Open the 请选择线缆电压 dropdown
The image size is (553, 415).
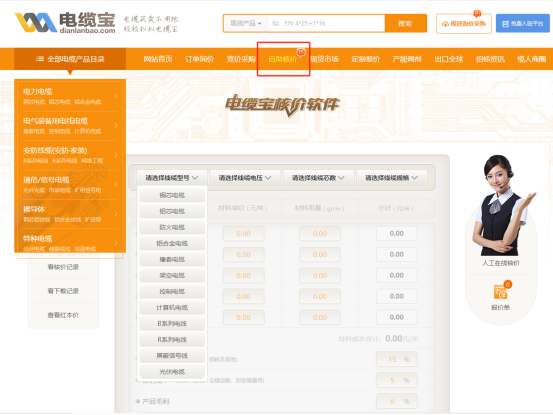click(x=245, y=178)
